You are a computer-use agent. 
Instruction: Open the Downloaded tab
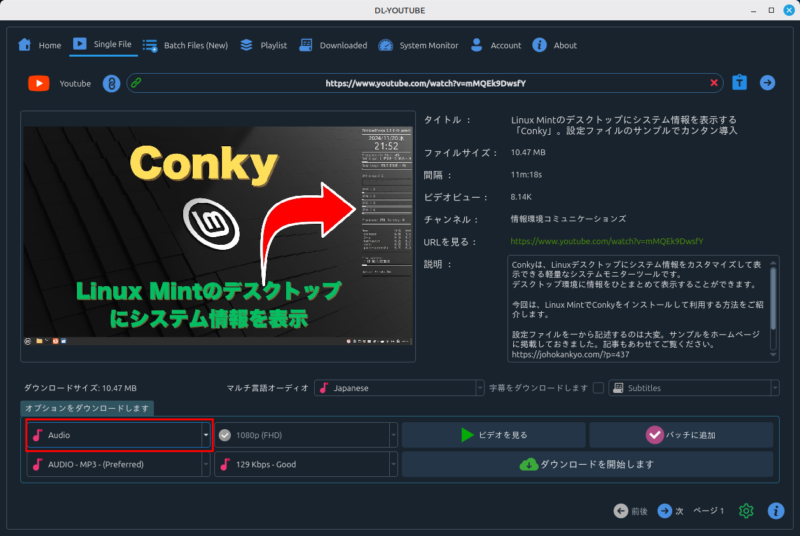coord(331,45)
